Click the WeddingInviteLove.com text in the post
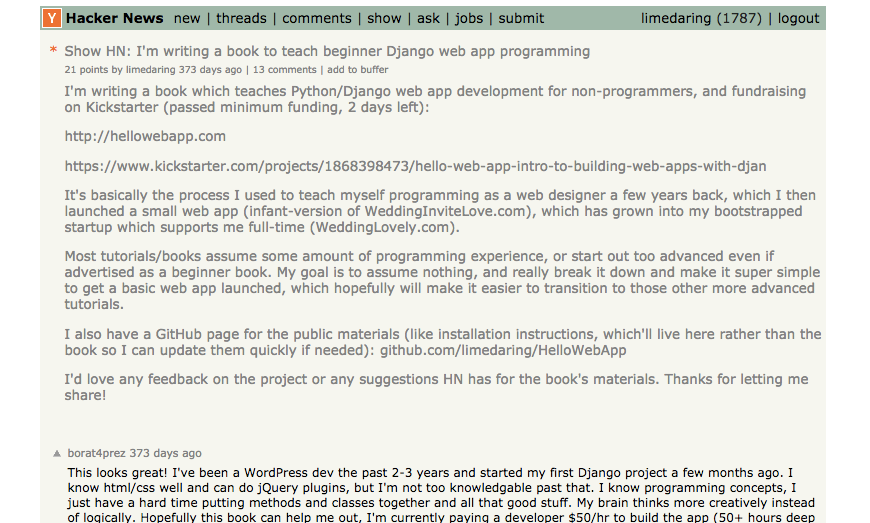Image resolution: width=870 pixels, height=523 pixels. [445, 211]
